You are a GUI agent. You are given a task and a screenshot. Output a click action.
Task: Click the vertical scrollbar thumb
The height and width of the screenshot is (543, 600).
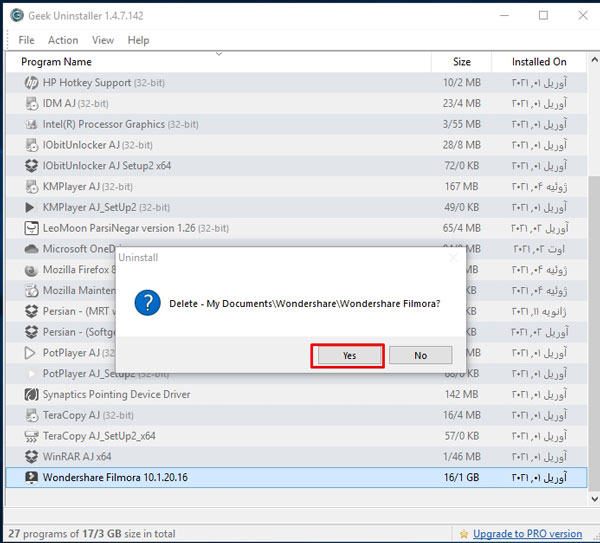pyautogui.click(x=594, y=333)
